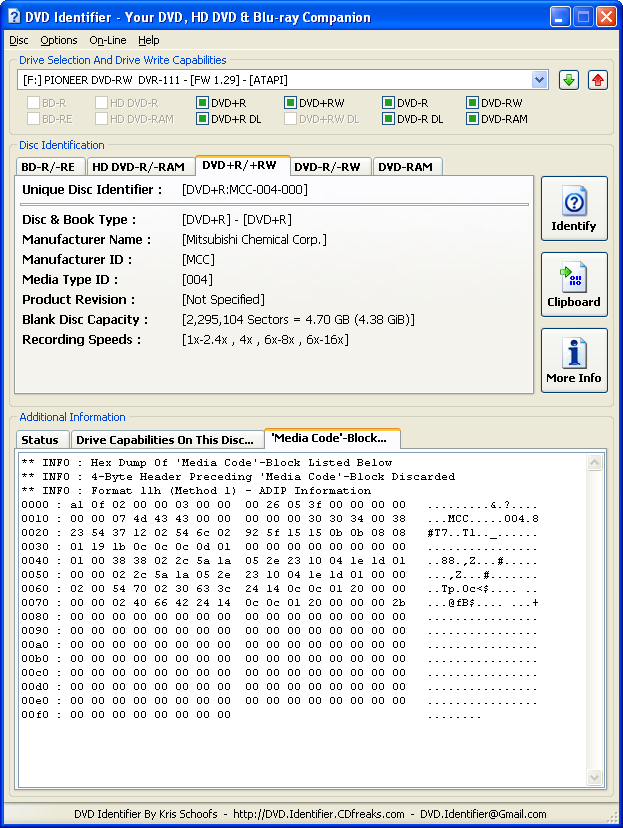Click the Mitsubishi Chemical Corp. manufacturer value
Screen dimensions: 623x828
pyautogui.click(x=254, y=240)
